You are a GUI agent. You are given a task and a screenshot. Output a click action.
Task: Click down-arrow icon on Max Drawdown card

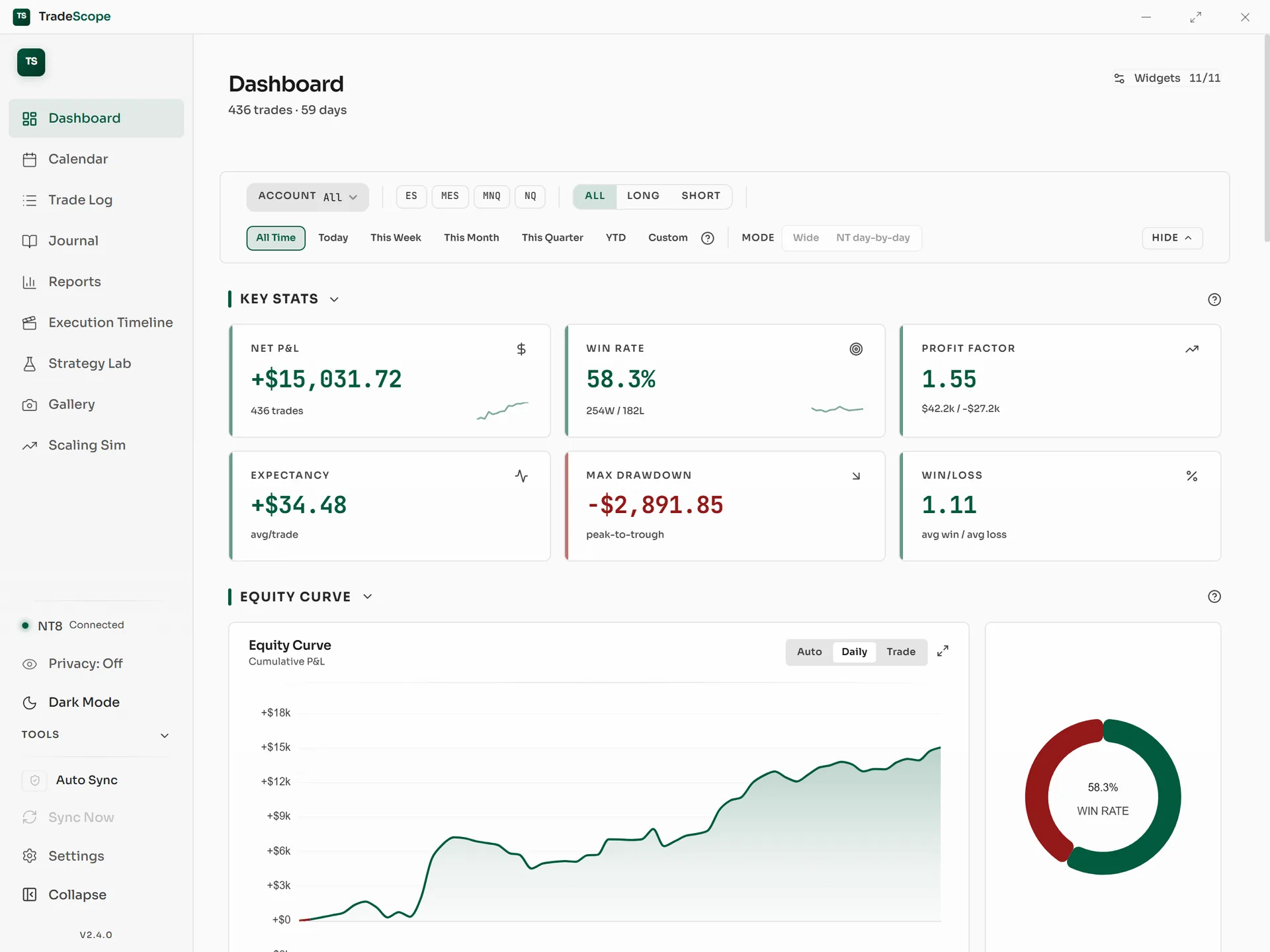856,476
